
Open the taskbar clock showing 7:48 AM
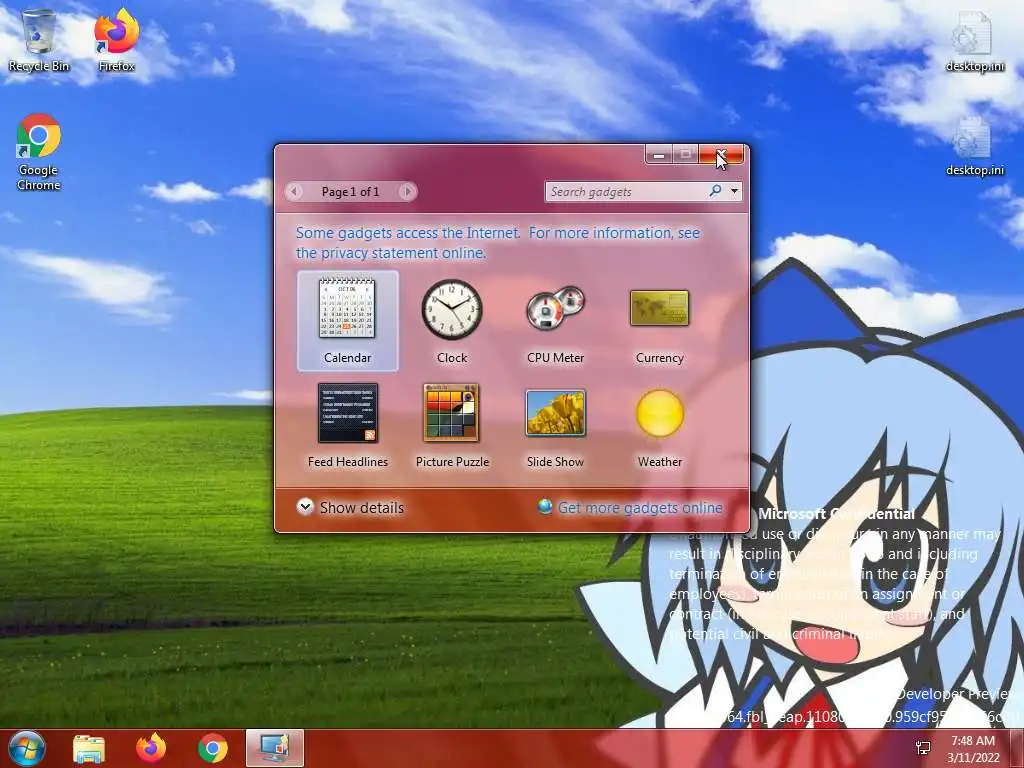[973, 749]
